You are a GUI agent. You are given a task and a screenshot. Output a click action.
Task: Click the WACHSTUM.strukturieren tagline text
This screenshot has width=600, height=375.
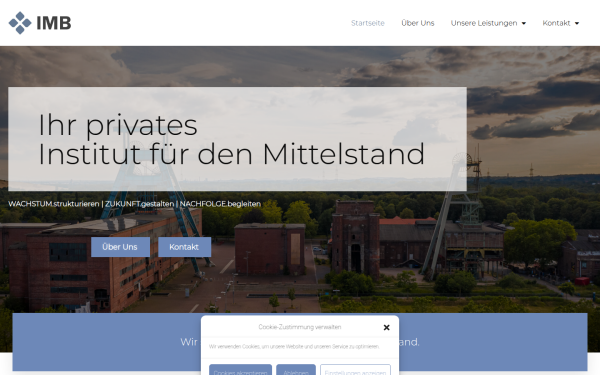click(x=134, y=204)
